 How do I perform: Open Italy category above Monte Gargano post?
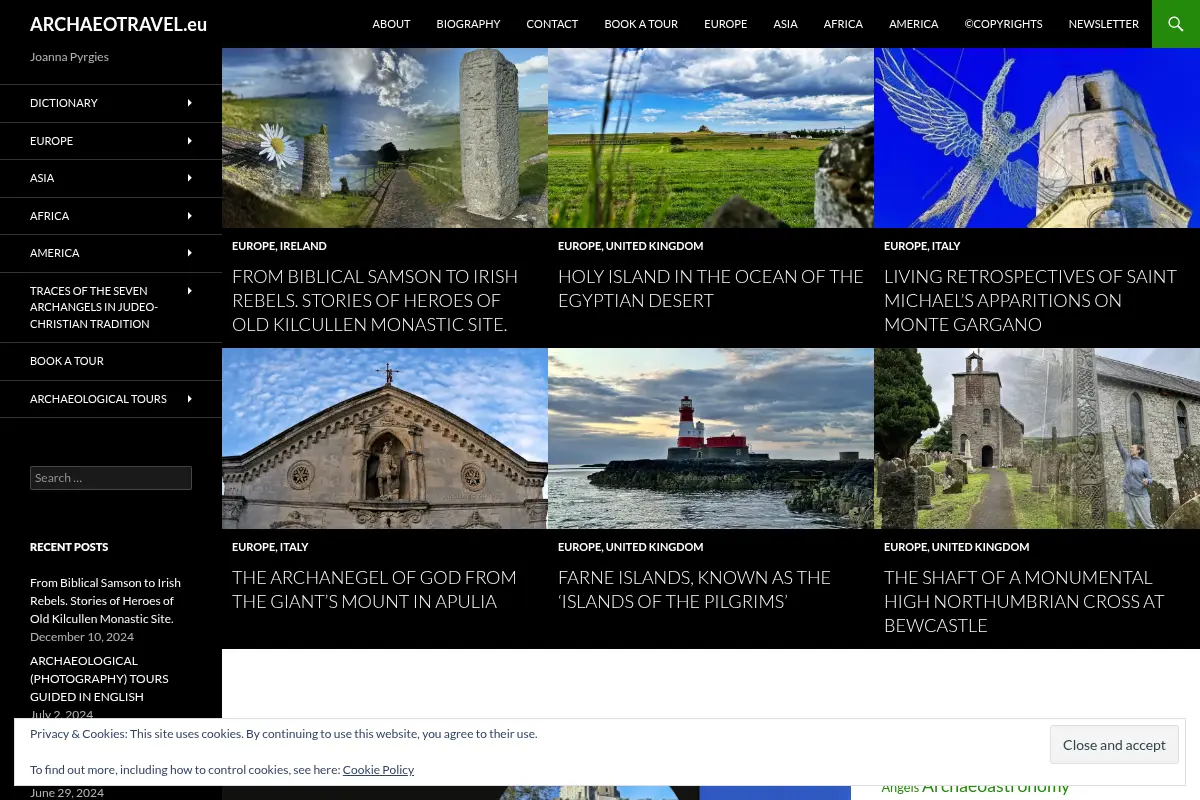[946, 246]
